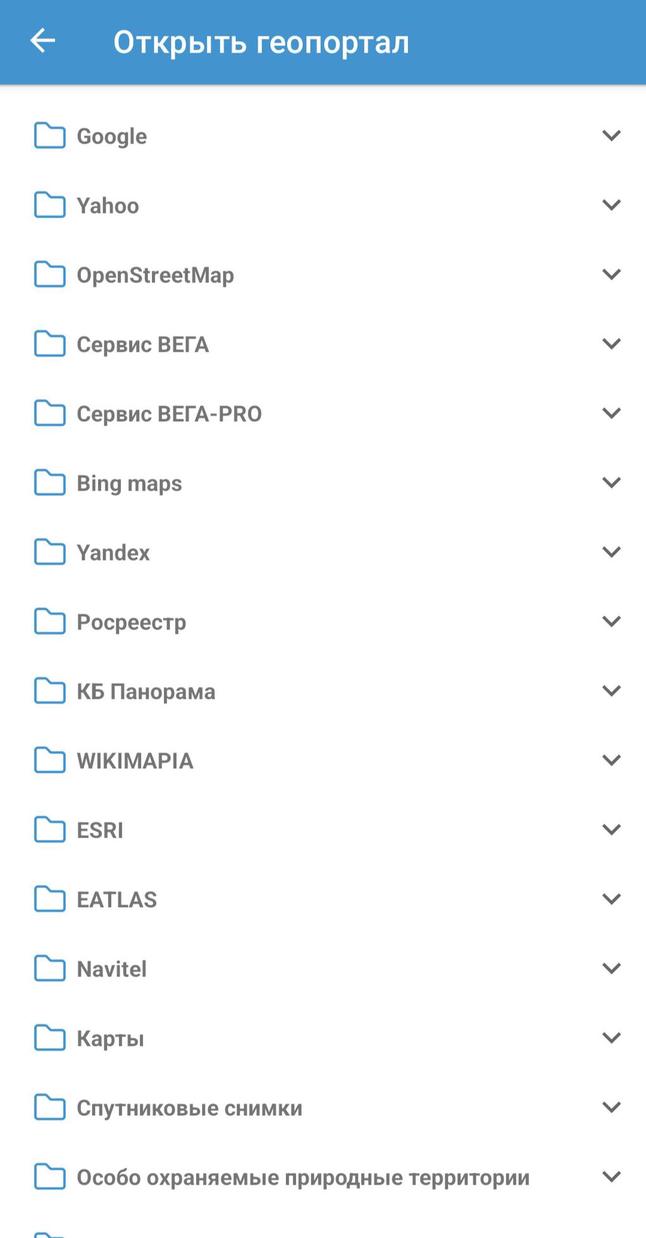
Task: Click the Navitel folder icon
Action: [49, 968]
